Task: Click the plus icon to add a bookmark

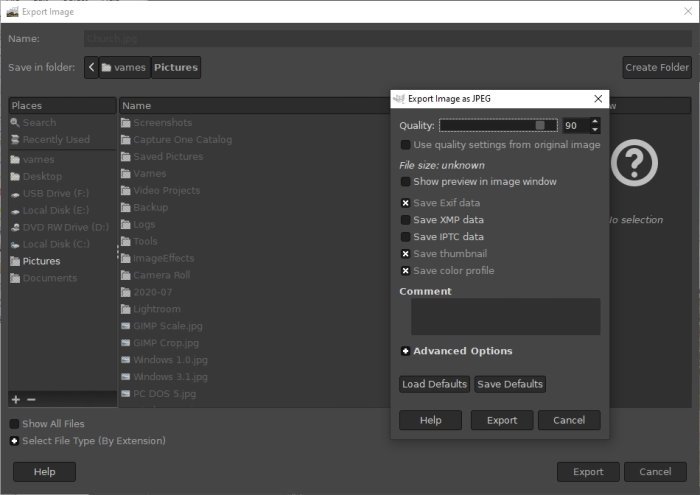Action: [15, 399]
